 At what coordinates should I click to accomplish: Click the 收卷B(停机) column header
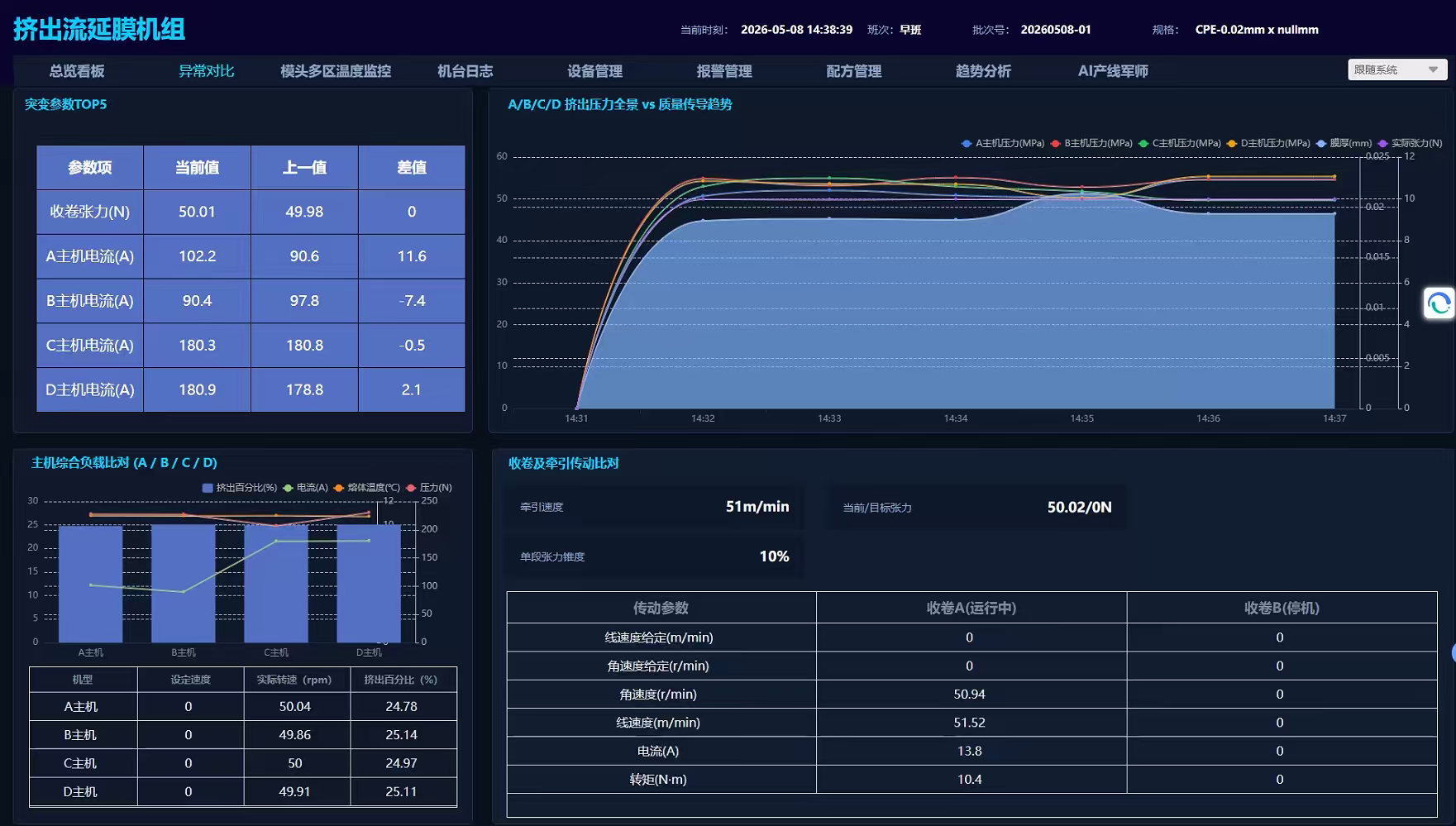(x=1282, y=608)
